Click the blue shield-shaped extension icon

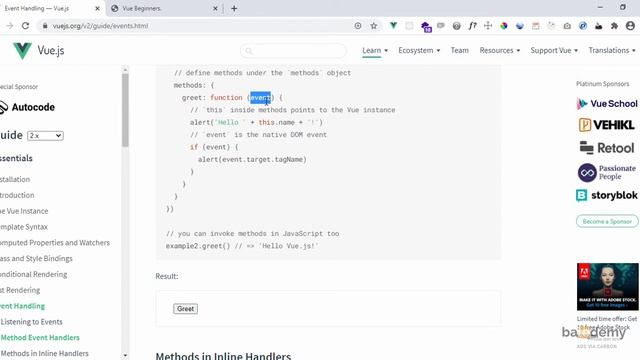[520, 26]
